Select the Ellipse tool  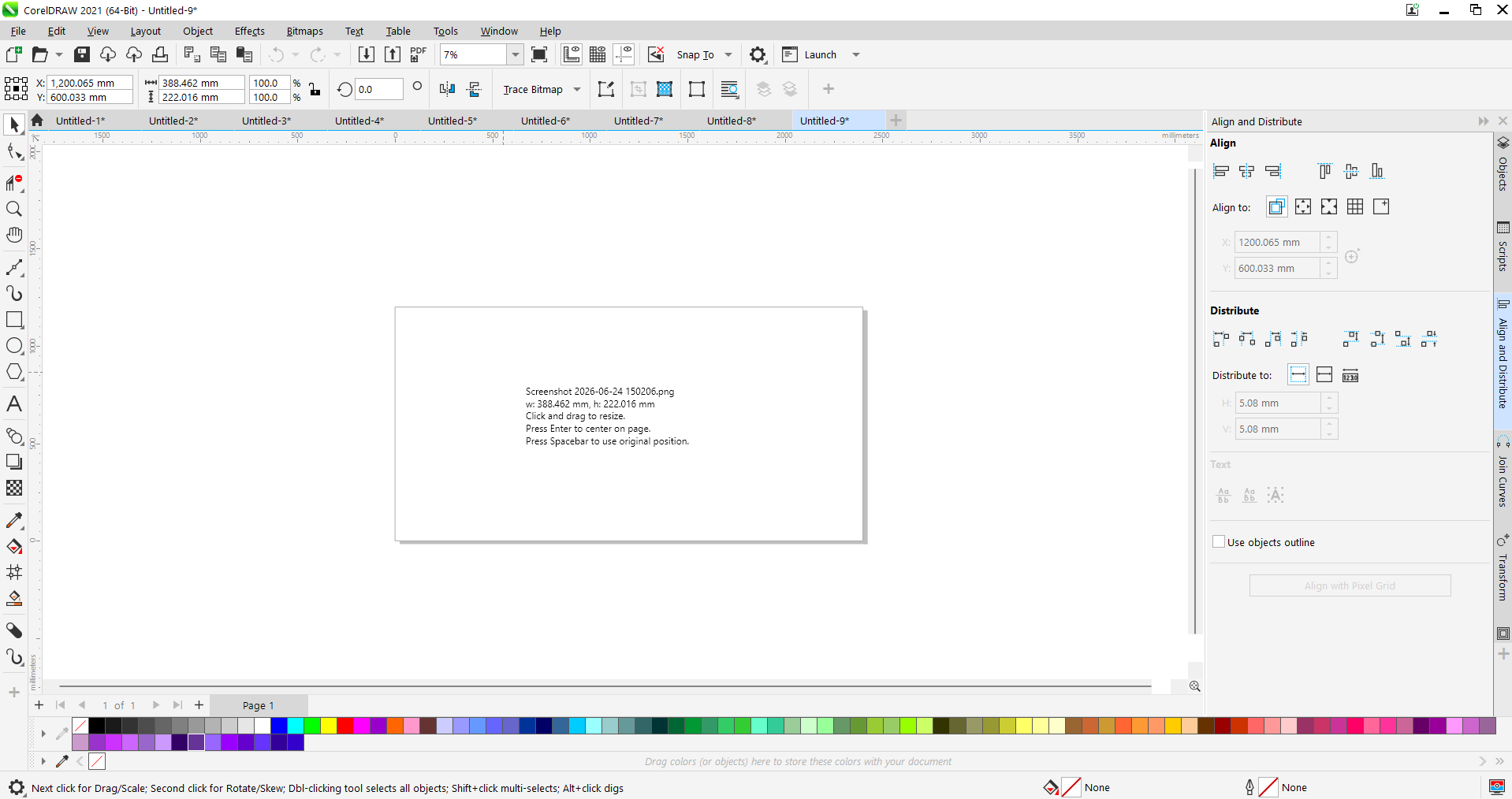[x=14, y=345]
